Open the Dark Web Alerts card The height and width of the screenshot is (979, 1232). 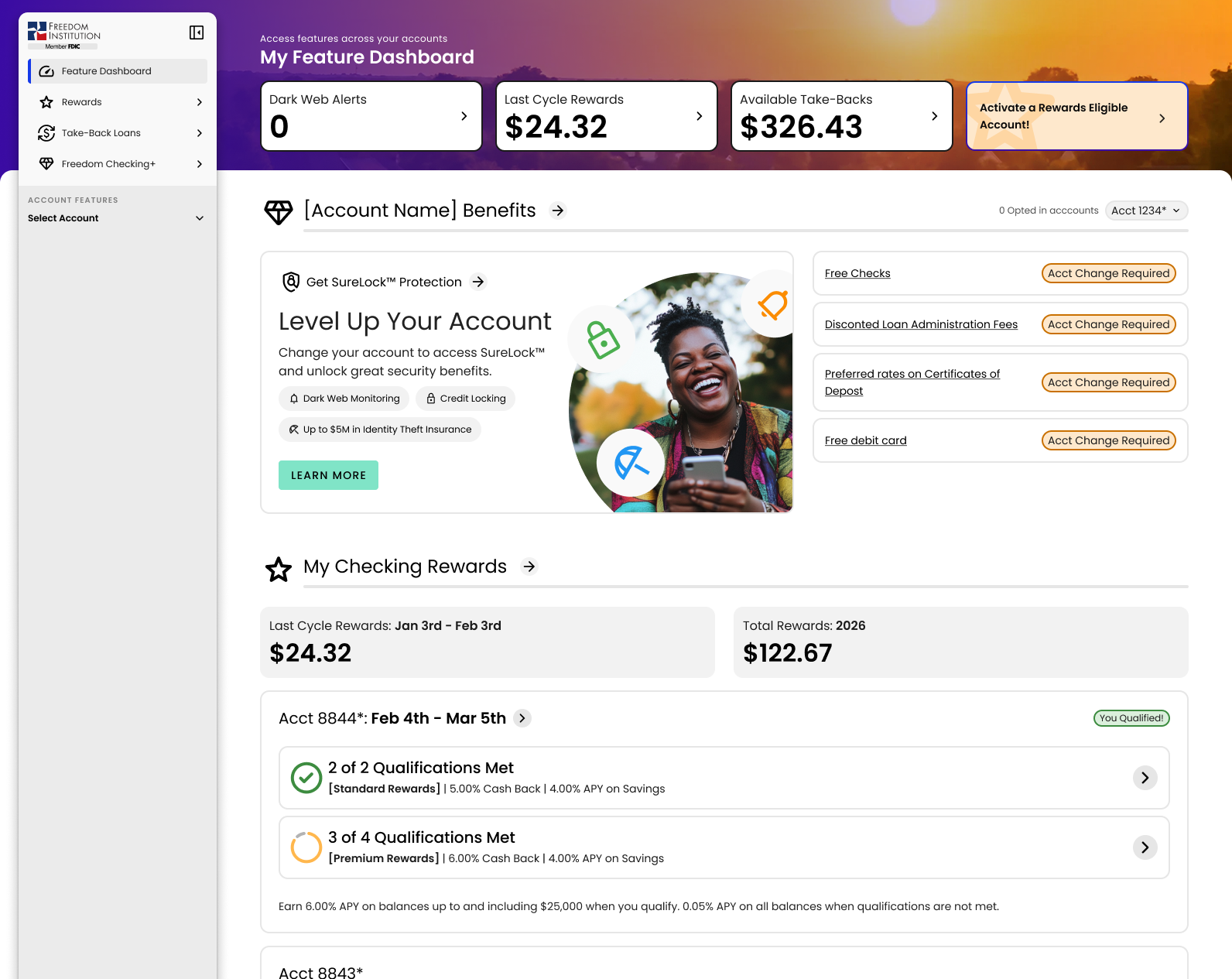pyautogui.click(x=371, y=116)
